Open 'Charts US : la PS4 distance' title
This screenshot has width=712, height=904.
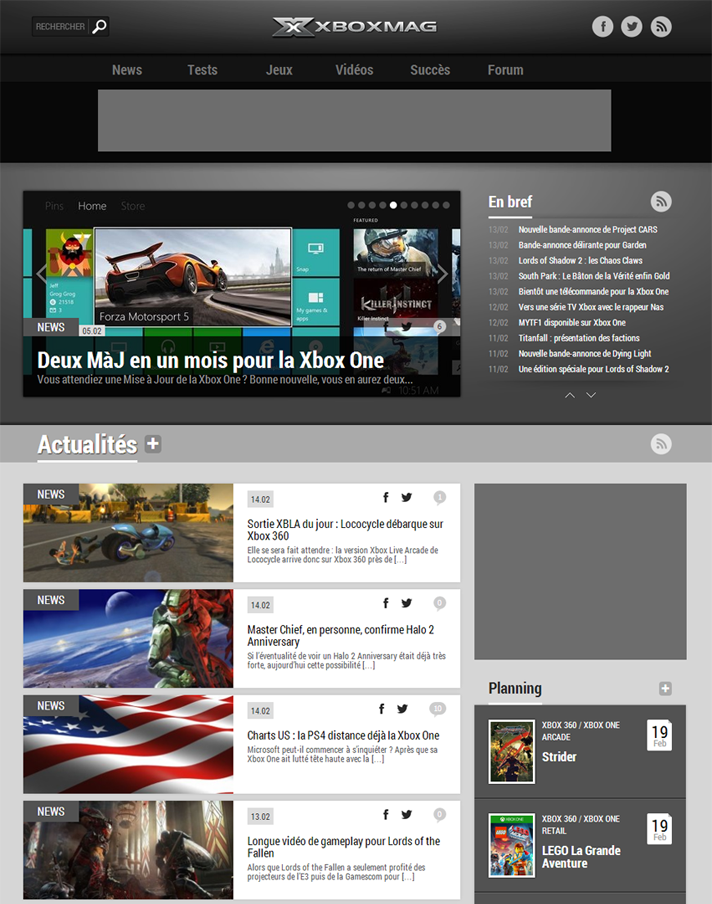tap(343, 736)
